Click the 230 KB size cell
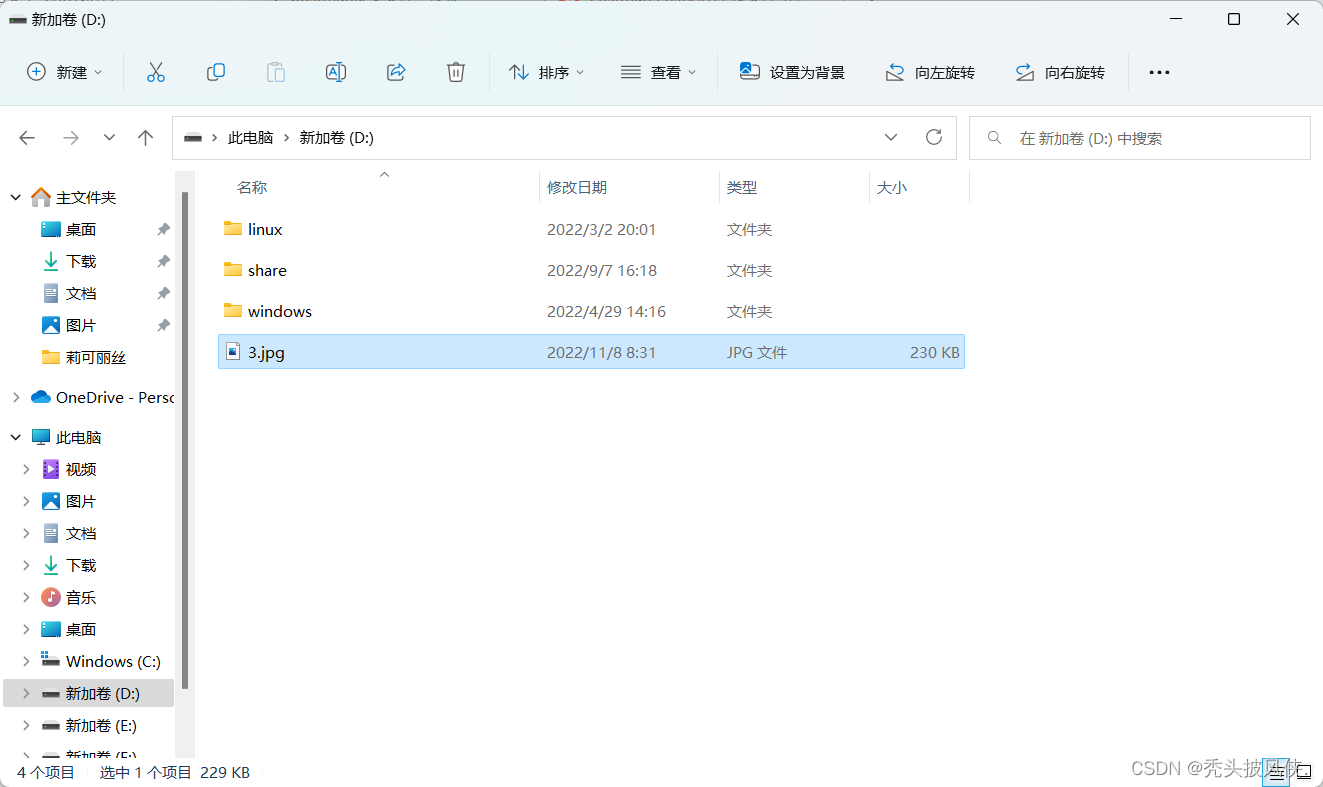The image size is (1323, 787). [x=935, y=352]
